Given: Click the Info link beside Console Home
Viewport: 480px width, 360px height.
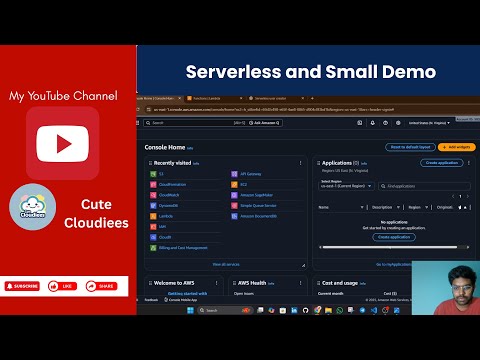Looking at the screenshot, I should (190, 148).
